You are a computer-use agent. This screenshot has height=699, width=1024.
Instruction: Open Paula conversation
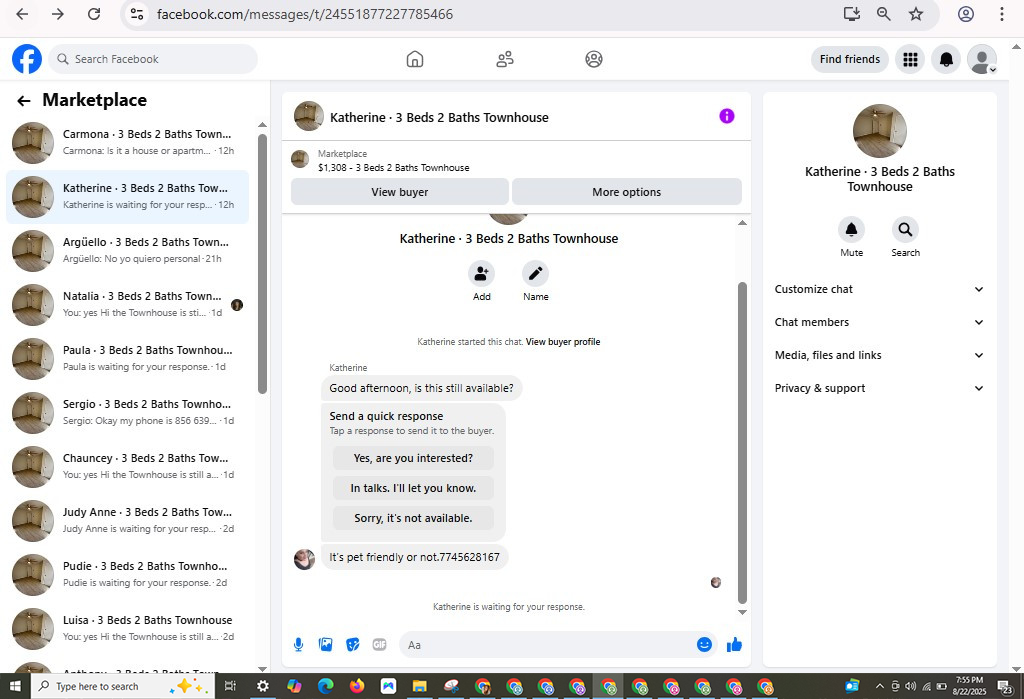point(127,359)
